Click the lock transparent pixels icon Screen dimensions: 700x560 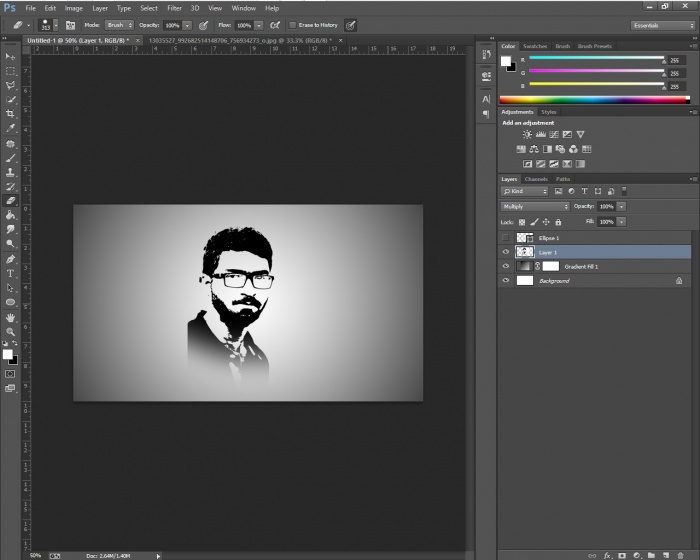(523, 222)
